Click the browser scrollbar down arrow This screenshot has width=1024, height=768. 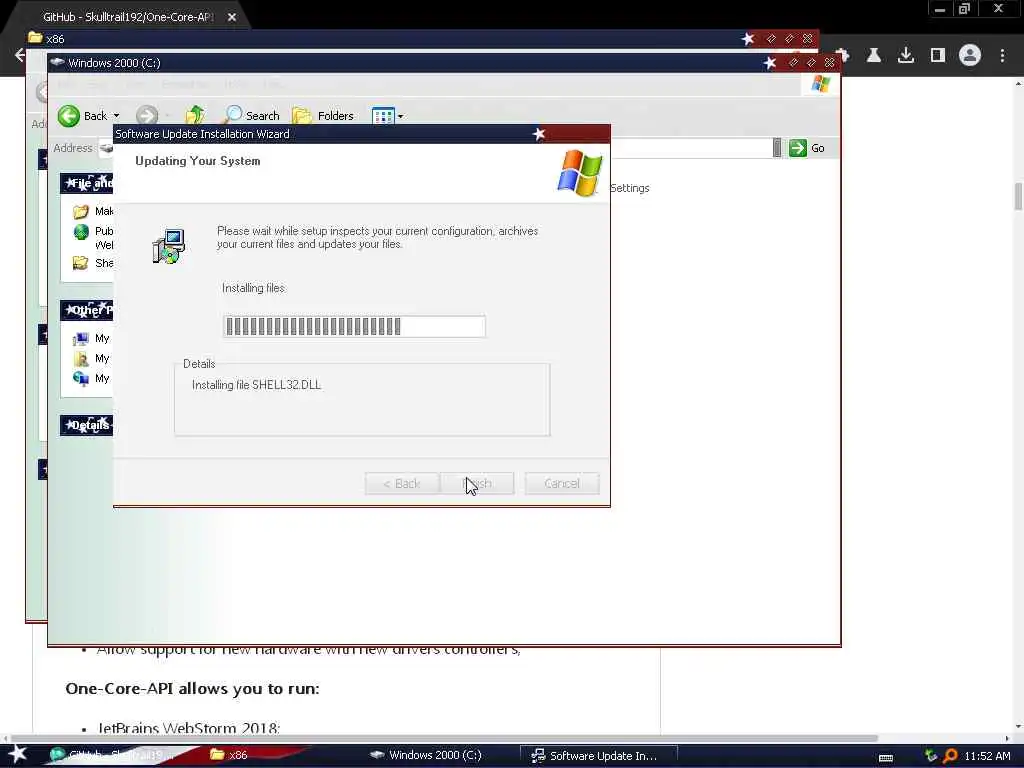point(1018,726)
